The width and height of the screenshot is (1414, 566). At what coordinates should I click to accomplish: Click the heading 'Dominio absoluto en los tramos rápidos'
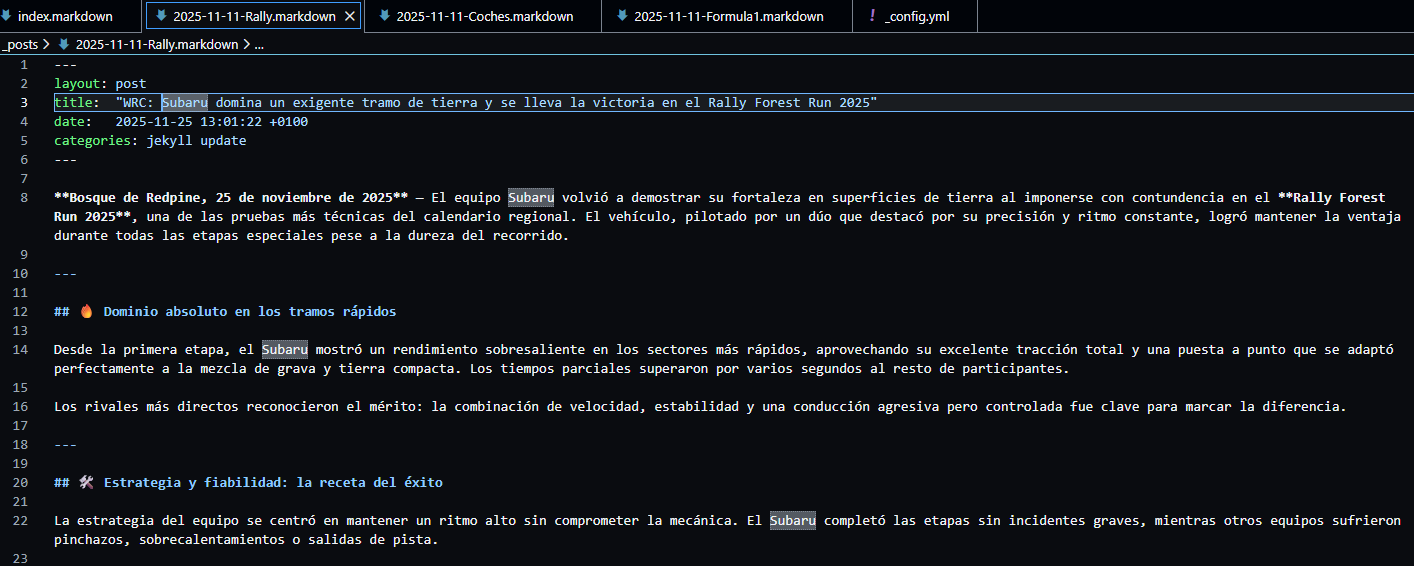pyautogui.click(x=250, y=311)
